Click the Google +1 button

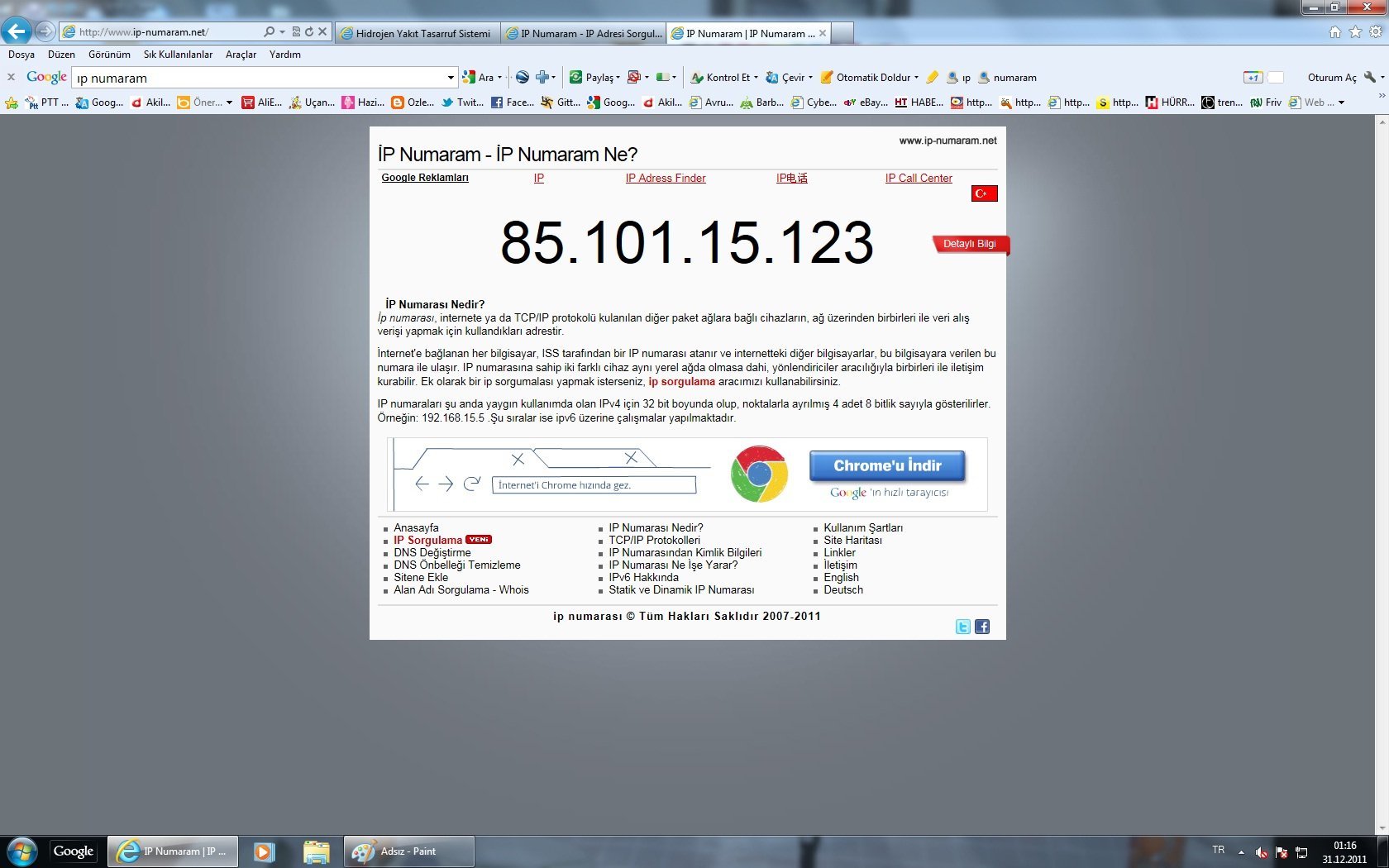click(1253, 78)
